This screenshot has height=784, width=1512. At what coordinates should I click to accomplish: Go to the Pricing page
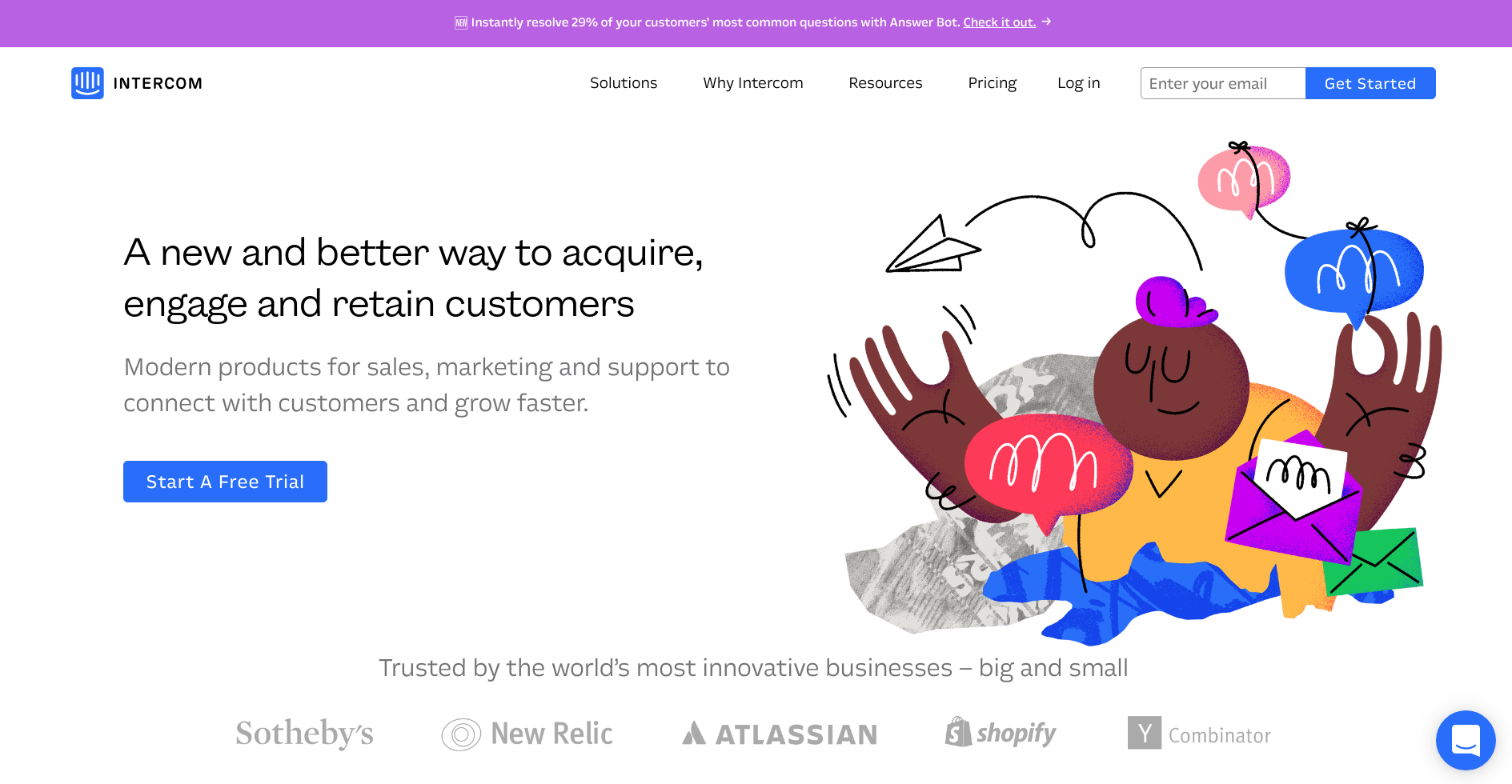993,83
